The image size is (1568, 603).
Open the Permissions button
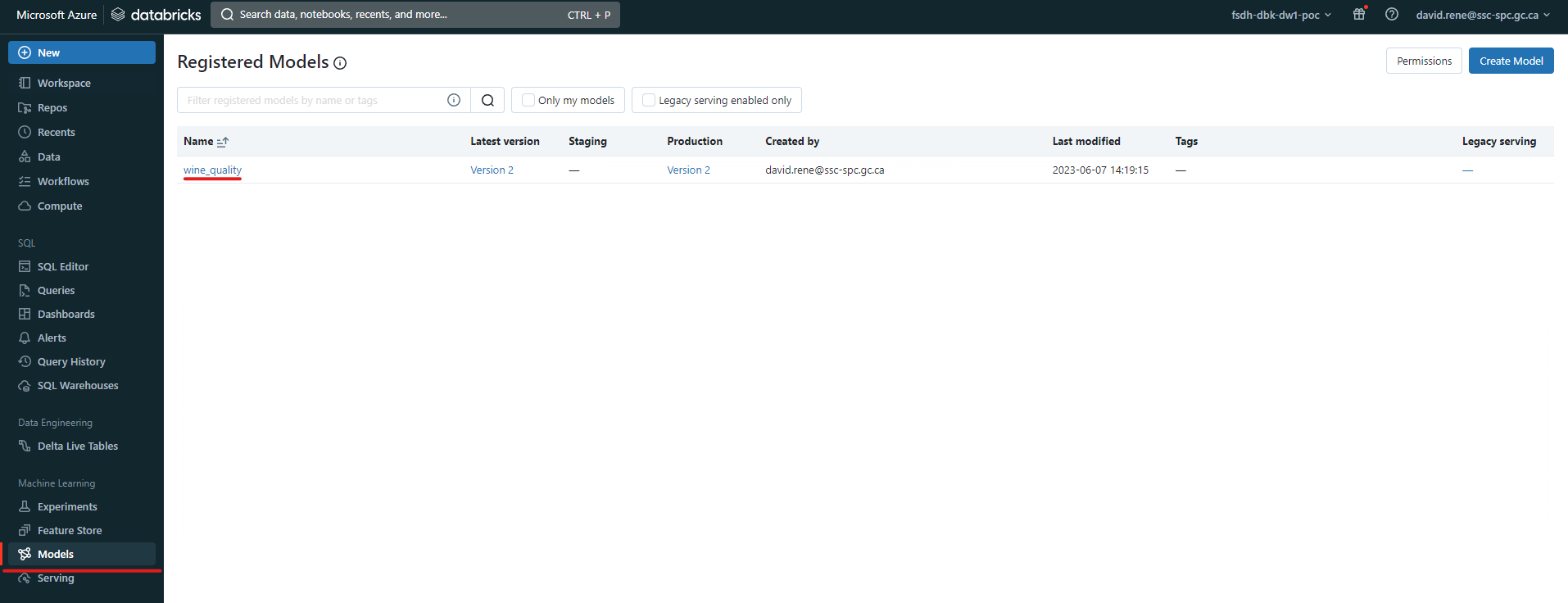[x=1423, y=61]
